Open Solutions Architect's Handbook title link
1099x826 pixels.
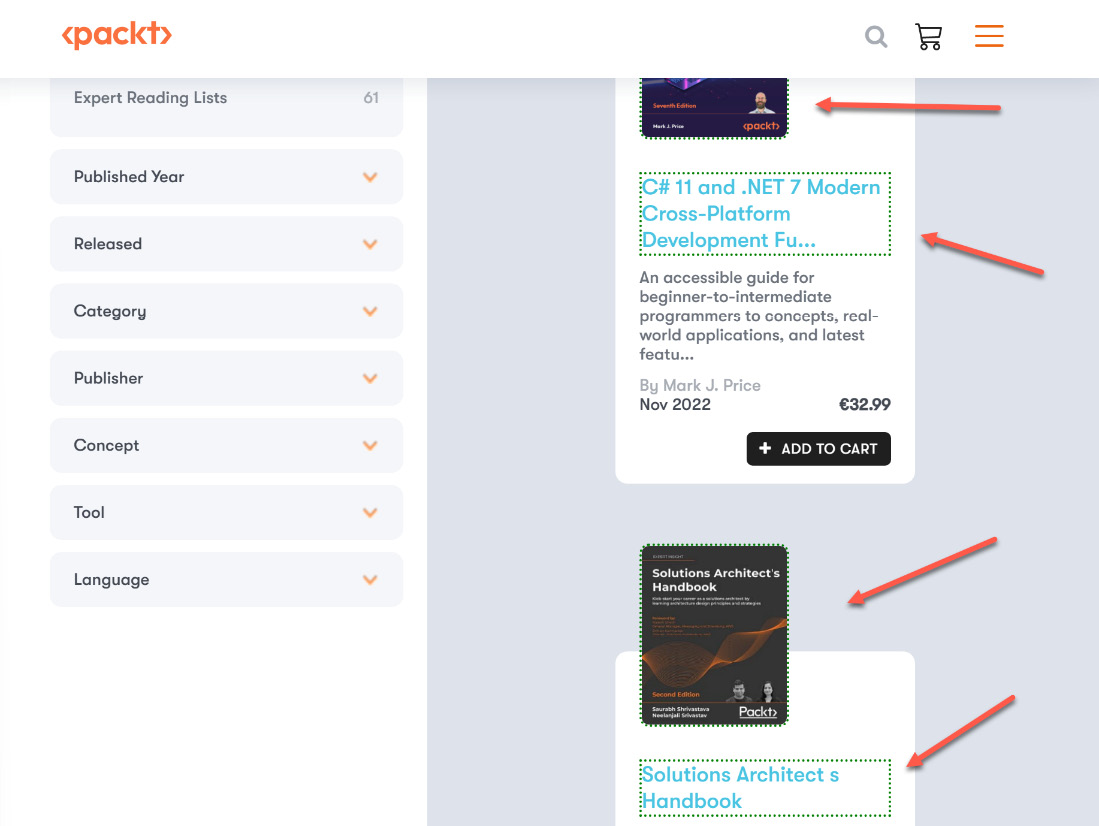click(765, 787)
